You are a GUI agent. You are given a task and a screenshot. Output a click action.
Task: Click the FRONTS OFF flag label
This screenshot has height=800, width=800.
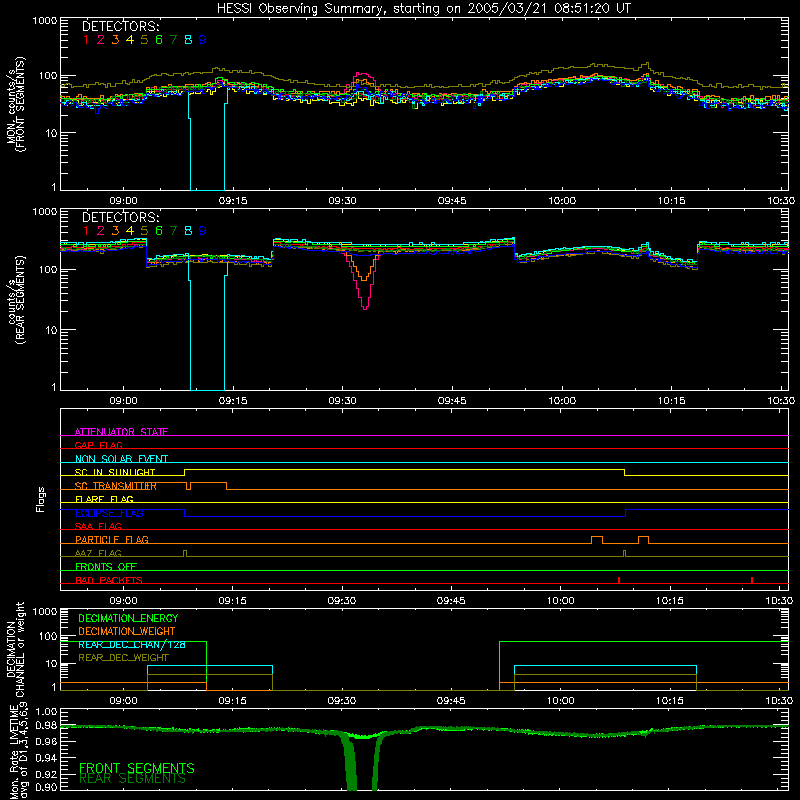point(106,566)
